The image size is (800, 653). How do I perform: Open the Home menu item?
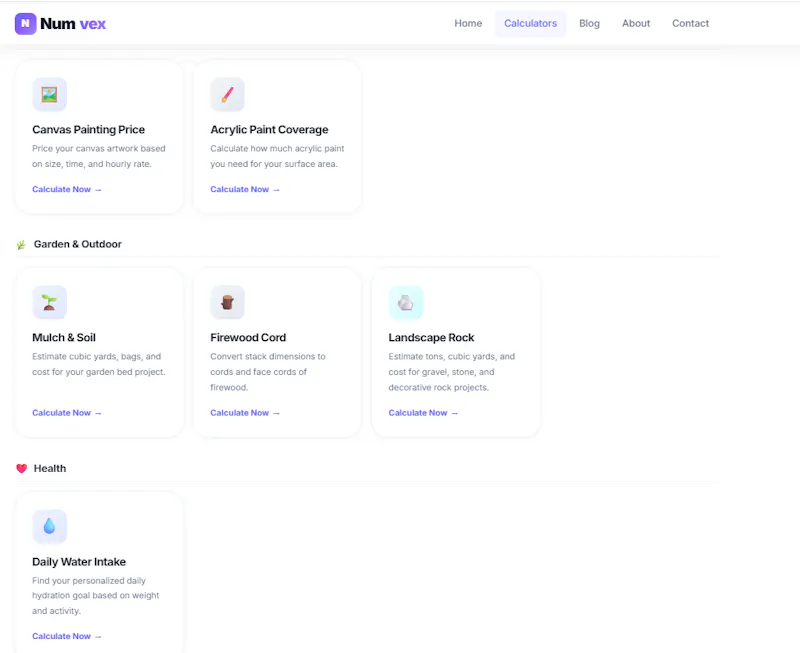(x=468, y=23)
